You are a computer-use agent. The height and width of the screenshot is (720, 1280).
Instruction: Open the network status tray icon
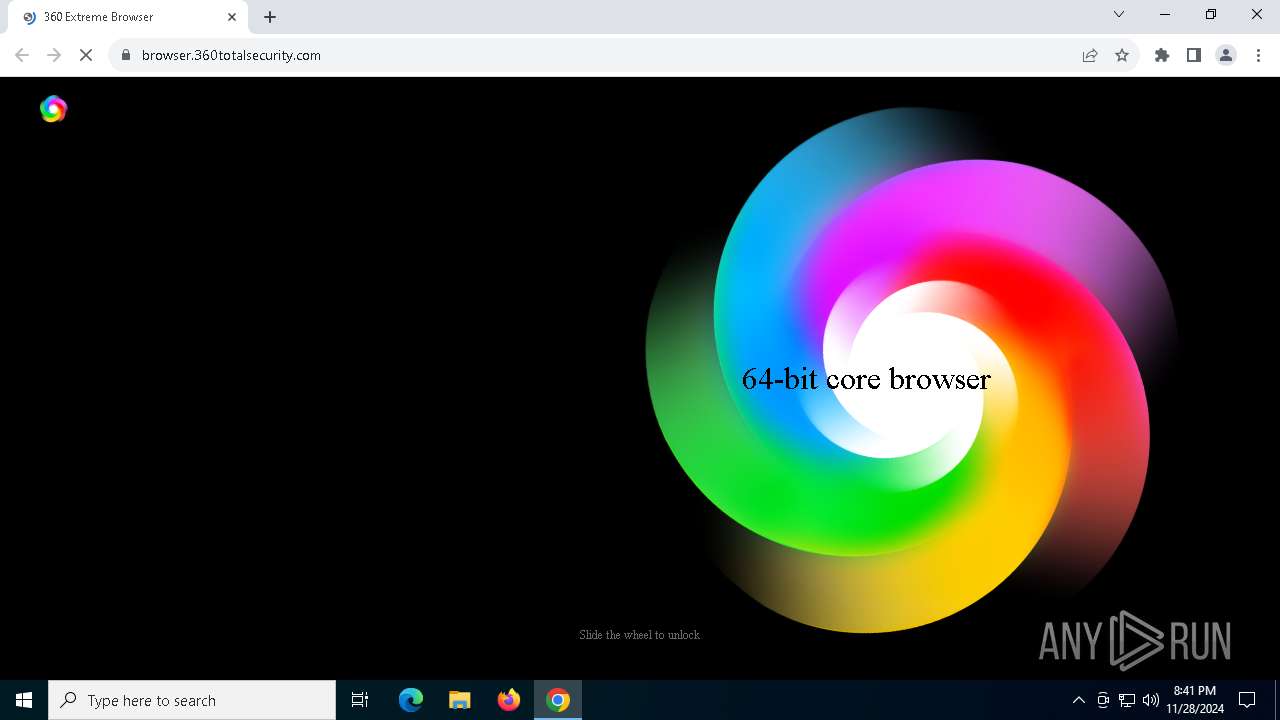coord(1127,700)
